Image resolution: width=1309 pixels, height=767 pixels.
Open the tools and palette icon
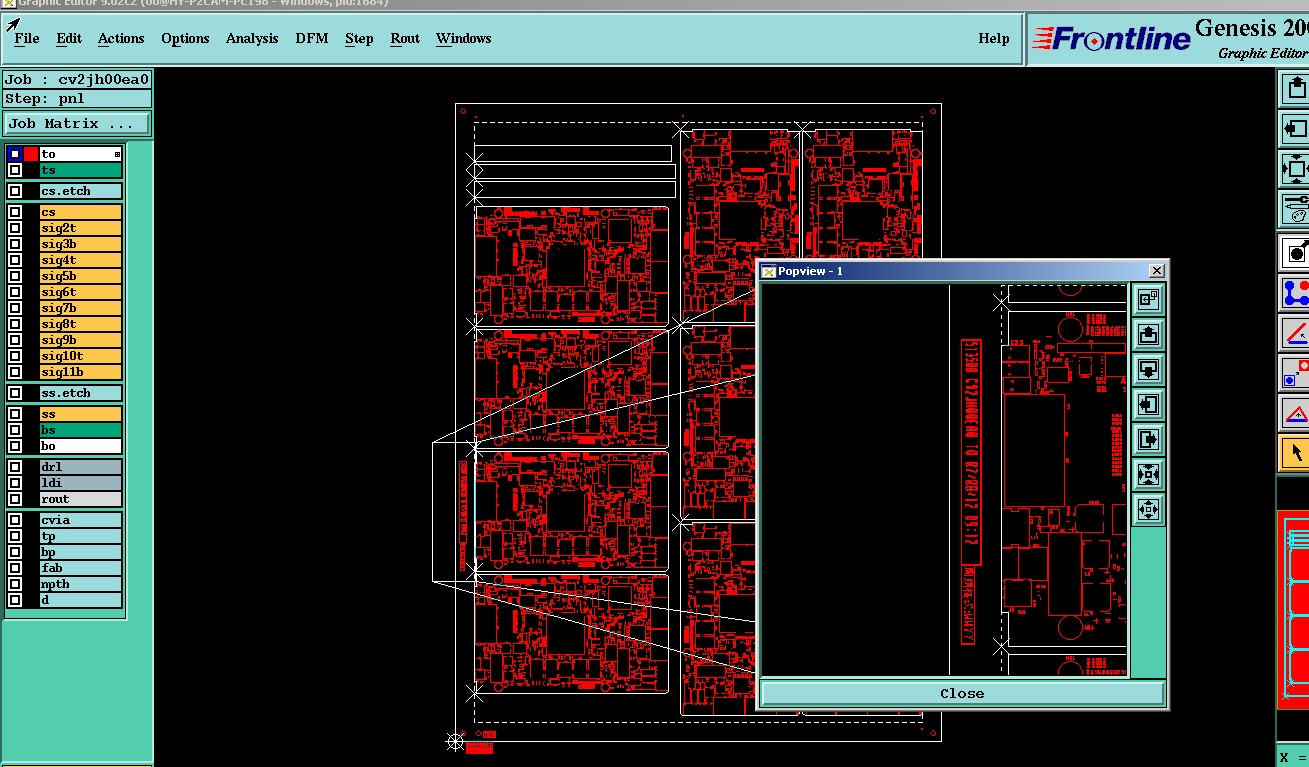click(1297, 209)
